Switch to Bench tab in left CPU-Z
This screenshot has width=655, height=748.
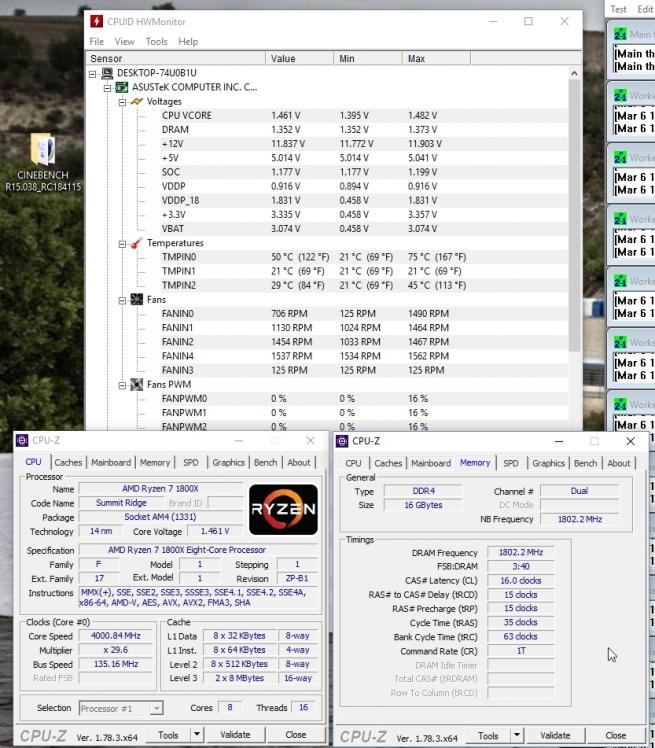265,462
